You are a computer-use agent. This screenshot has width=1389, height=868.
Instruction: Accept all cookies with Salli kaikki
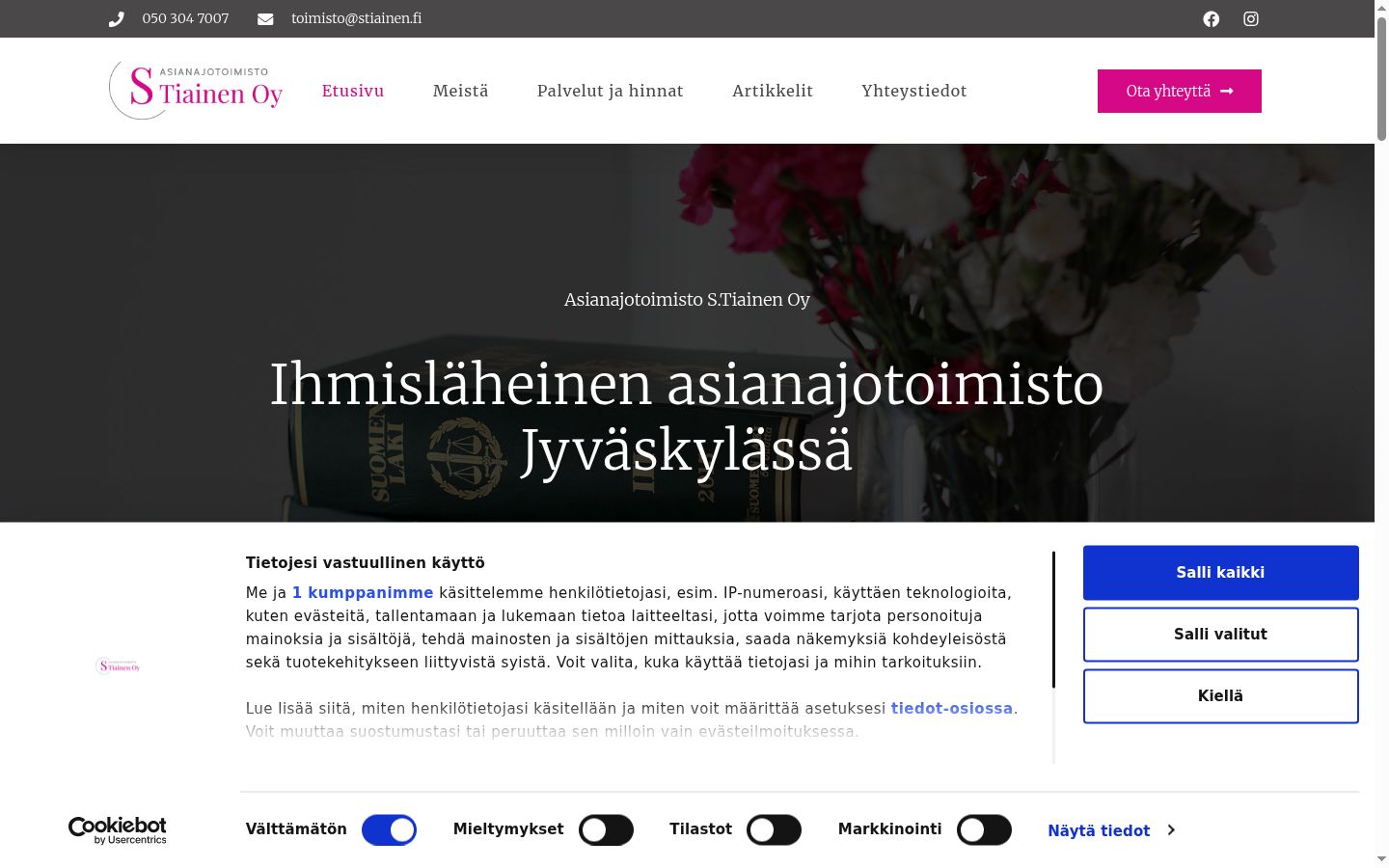pyautogui.click(x=1221, y=573)
